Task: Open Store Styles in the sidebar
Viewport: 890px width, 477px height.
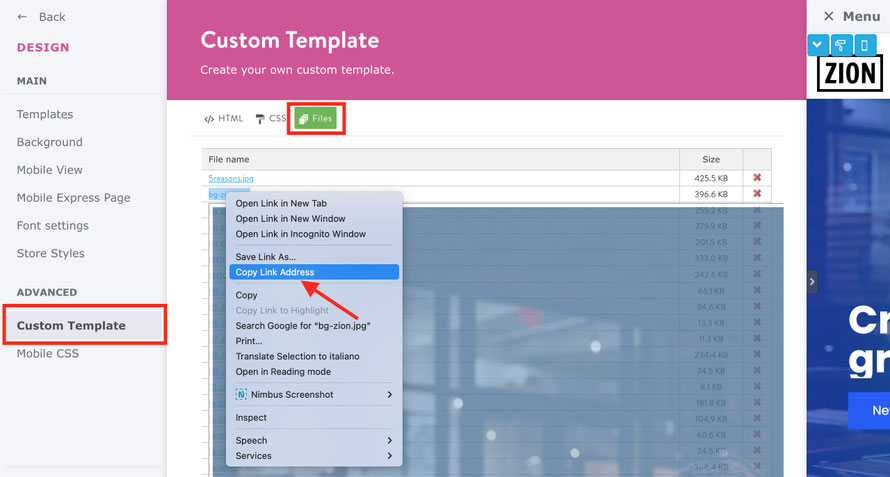Action: point(51,253)
